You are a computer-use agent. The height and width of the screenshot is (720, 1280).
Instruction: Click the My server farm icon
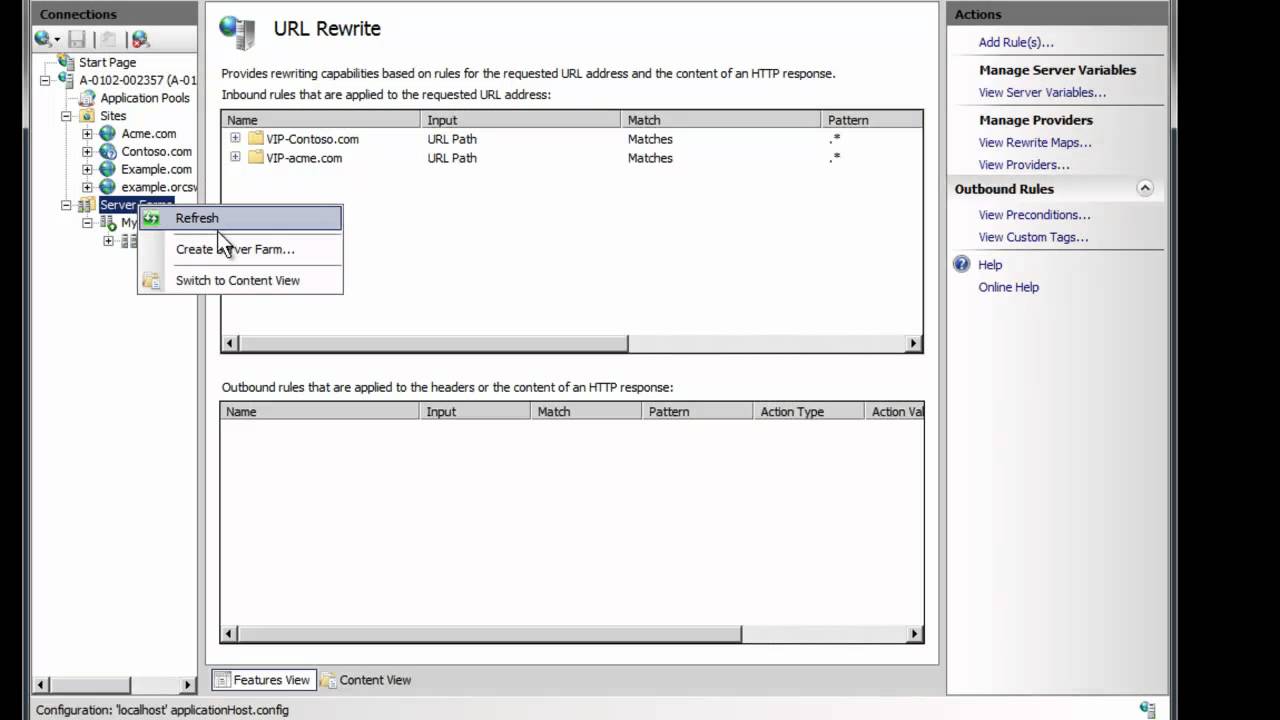click(108, 224)
